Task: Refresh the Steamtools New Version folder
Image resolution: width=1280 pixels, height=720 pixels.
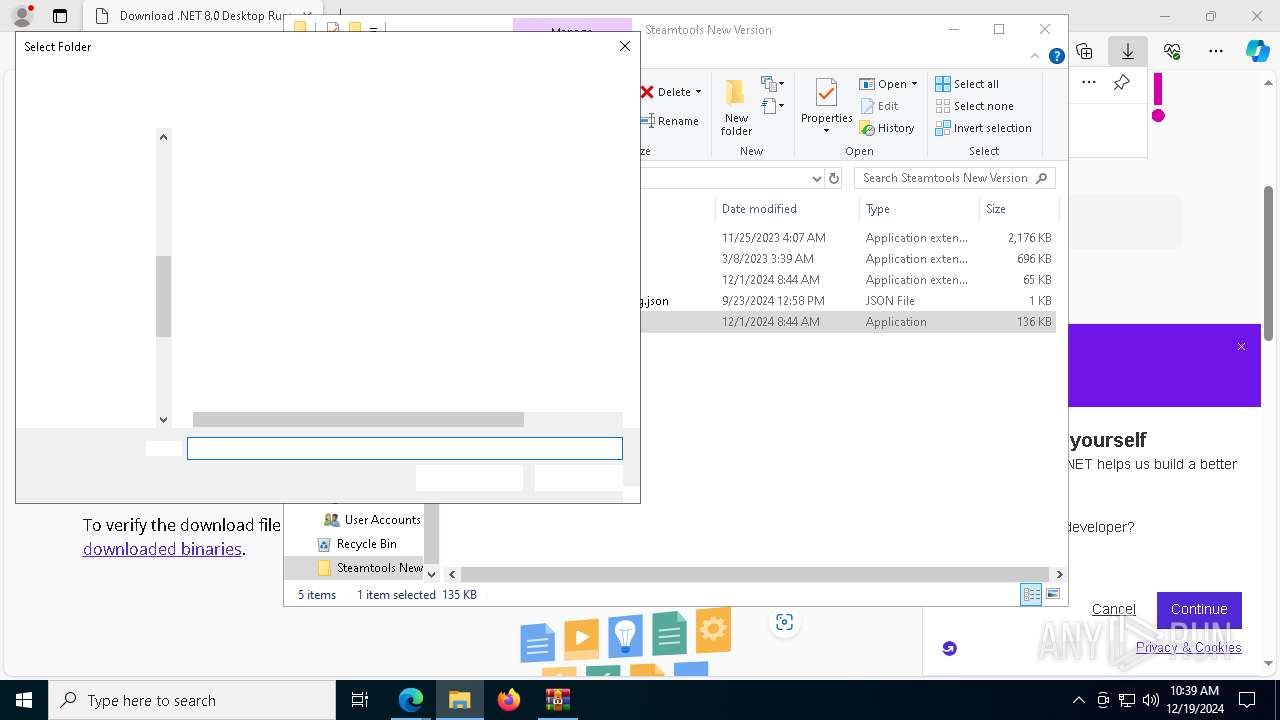Action: pos(834,178)
